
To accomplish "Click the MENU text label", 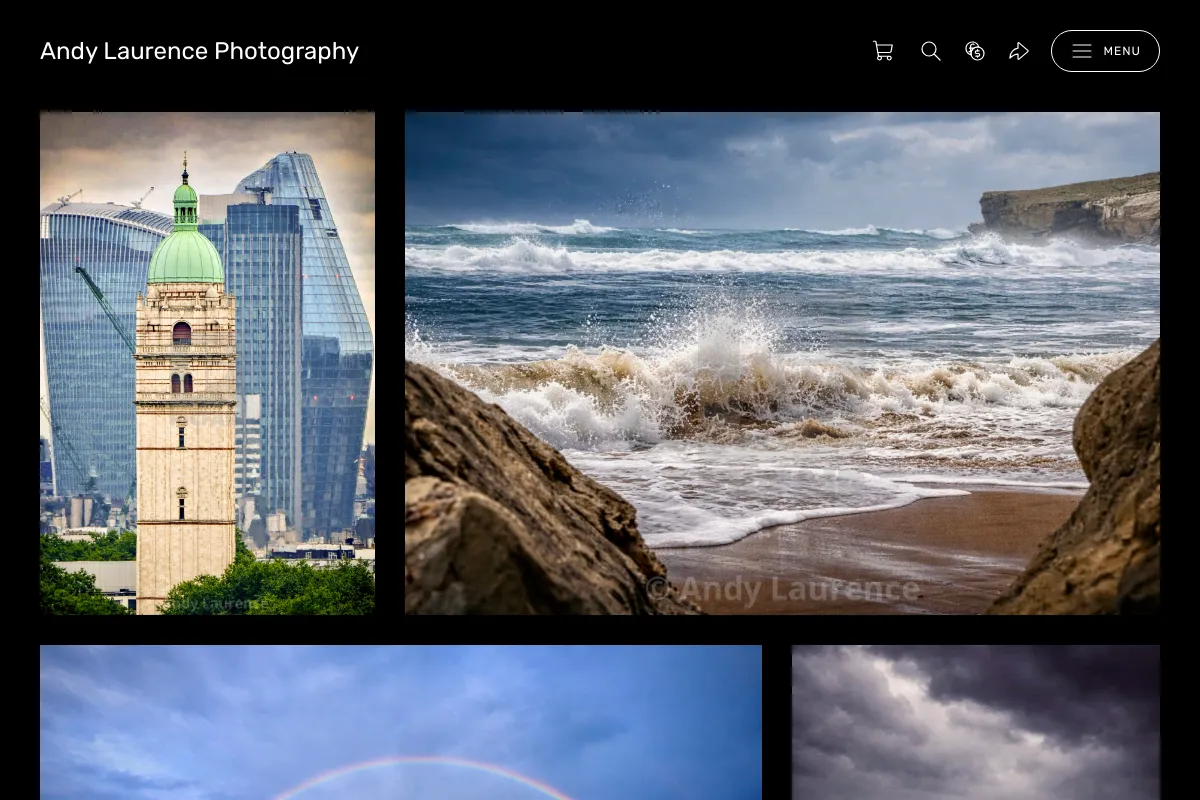I will (x=1122, y=51).
